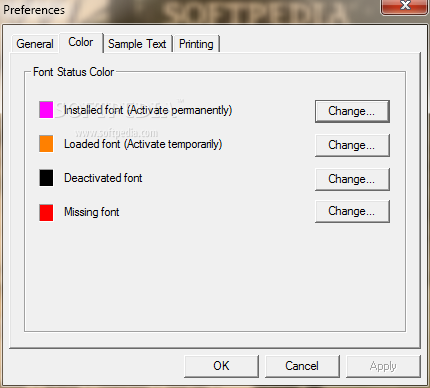Click the greyed-out Apply button
430x388 pixels.
[383, 366]
